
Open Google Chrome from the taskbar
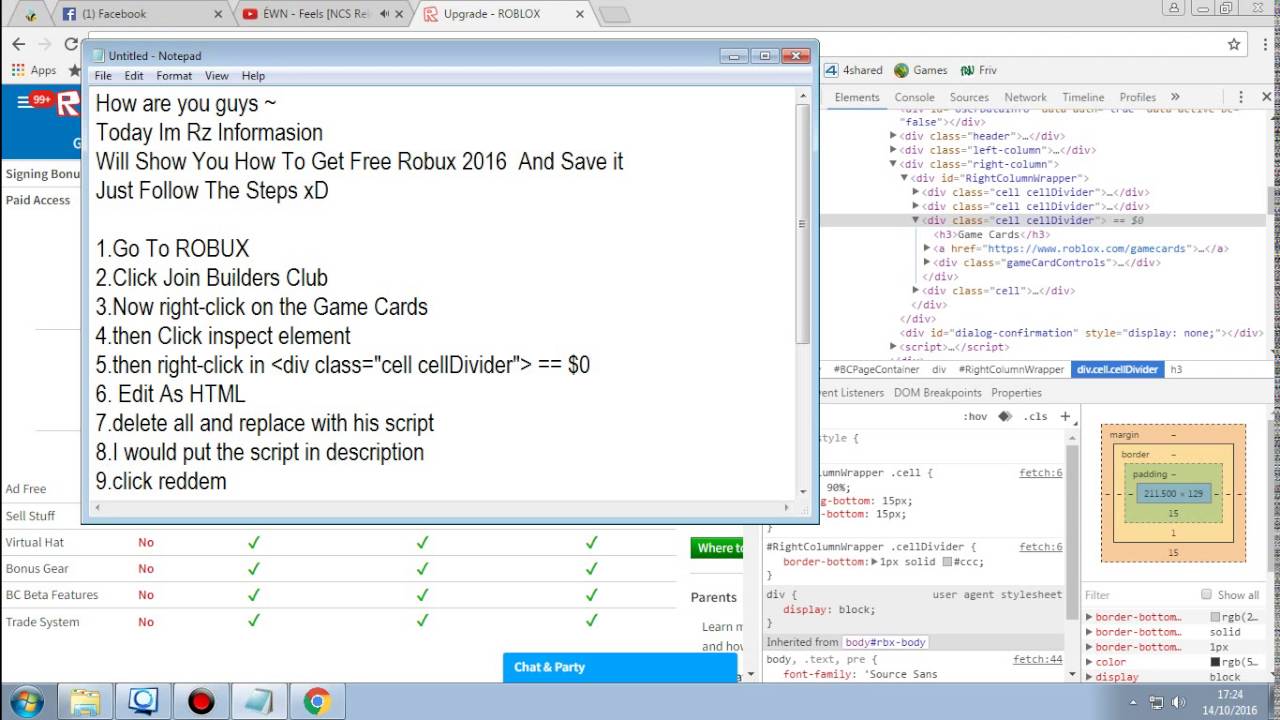tap(317, 701)
